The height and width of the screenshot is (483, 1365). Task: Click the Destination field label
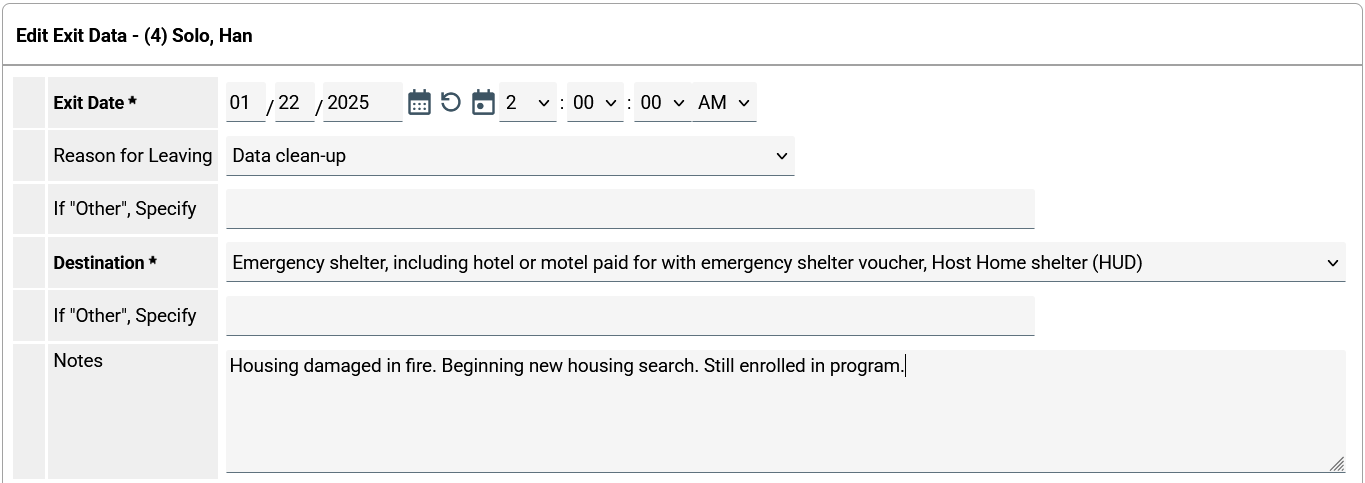pos(105,263)
